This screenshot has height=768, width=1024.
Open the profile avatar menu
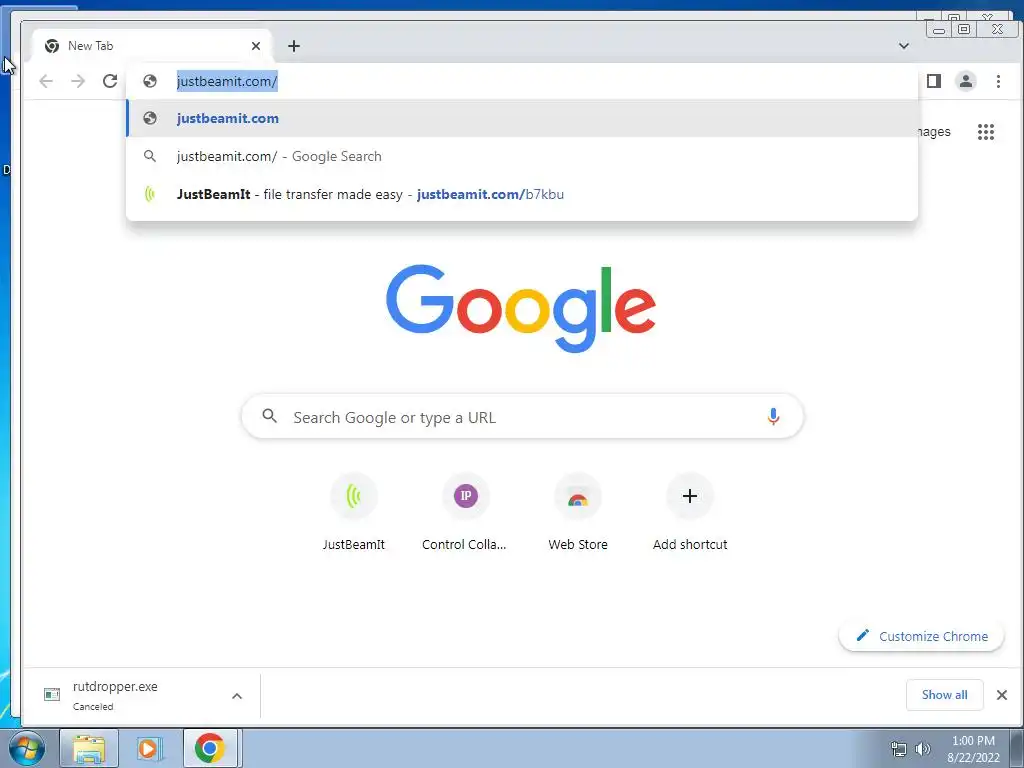click(965, 81)
